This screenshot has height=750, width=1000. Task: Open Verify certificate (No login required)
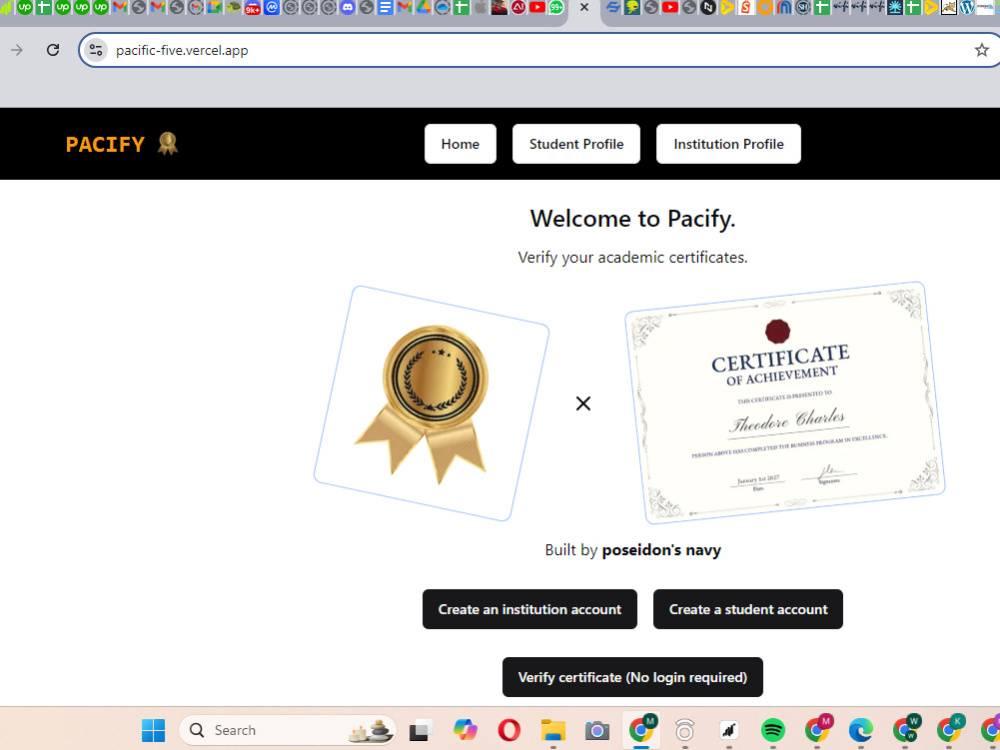tap(632, 677)
